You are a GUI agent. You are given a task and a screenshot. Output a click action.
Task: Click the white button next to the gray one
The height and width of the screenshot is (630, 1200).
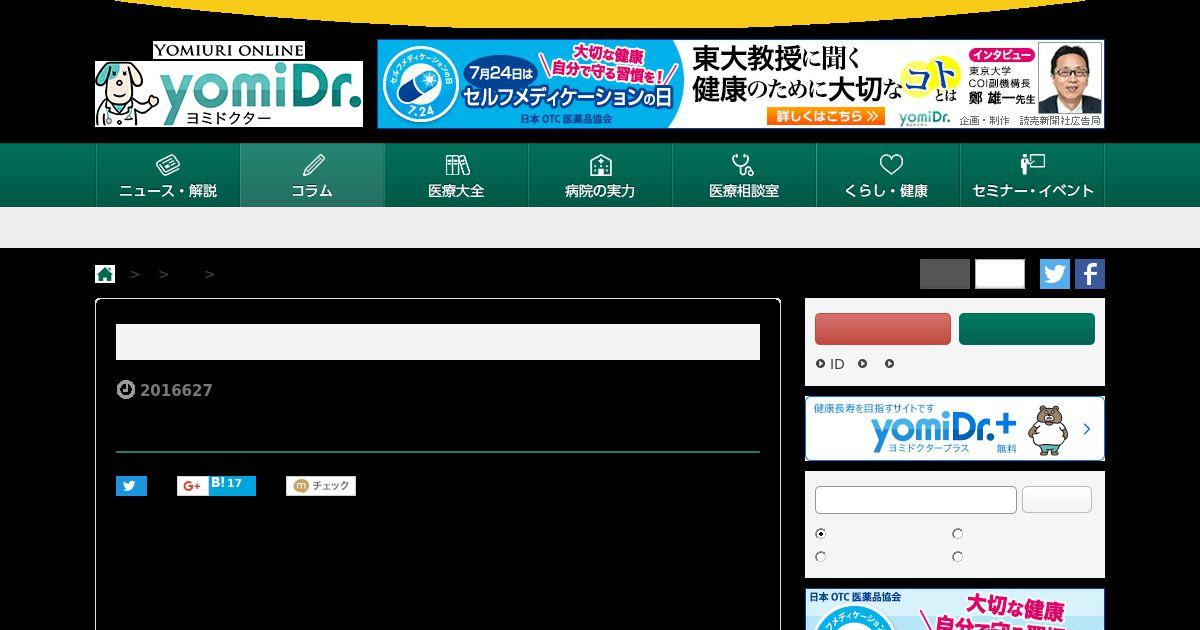point(1000,274)
